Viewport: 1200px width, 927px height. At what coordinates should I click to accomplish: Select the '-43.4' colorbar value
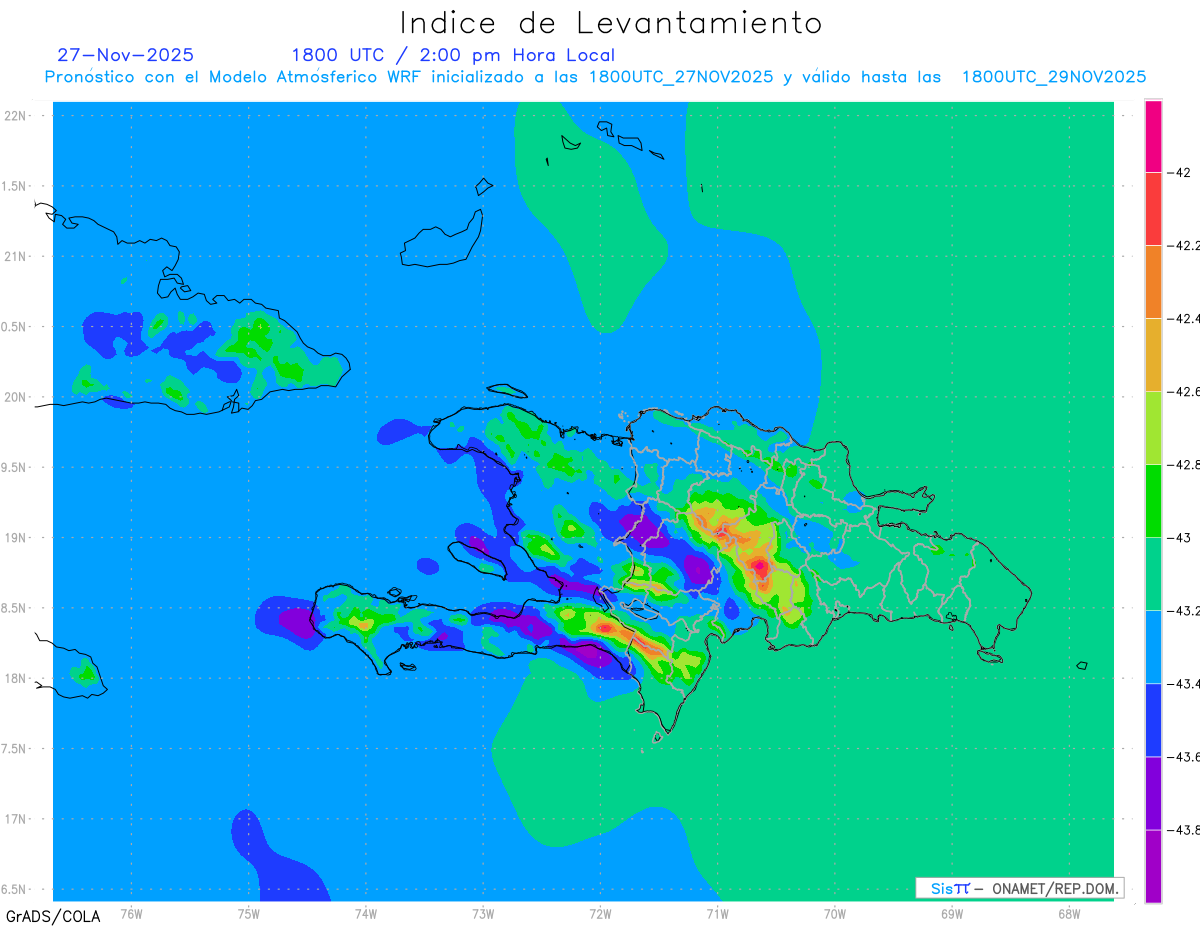coord(1185,683)
